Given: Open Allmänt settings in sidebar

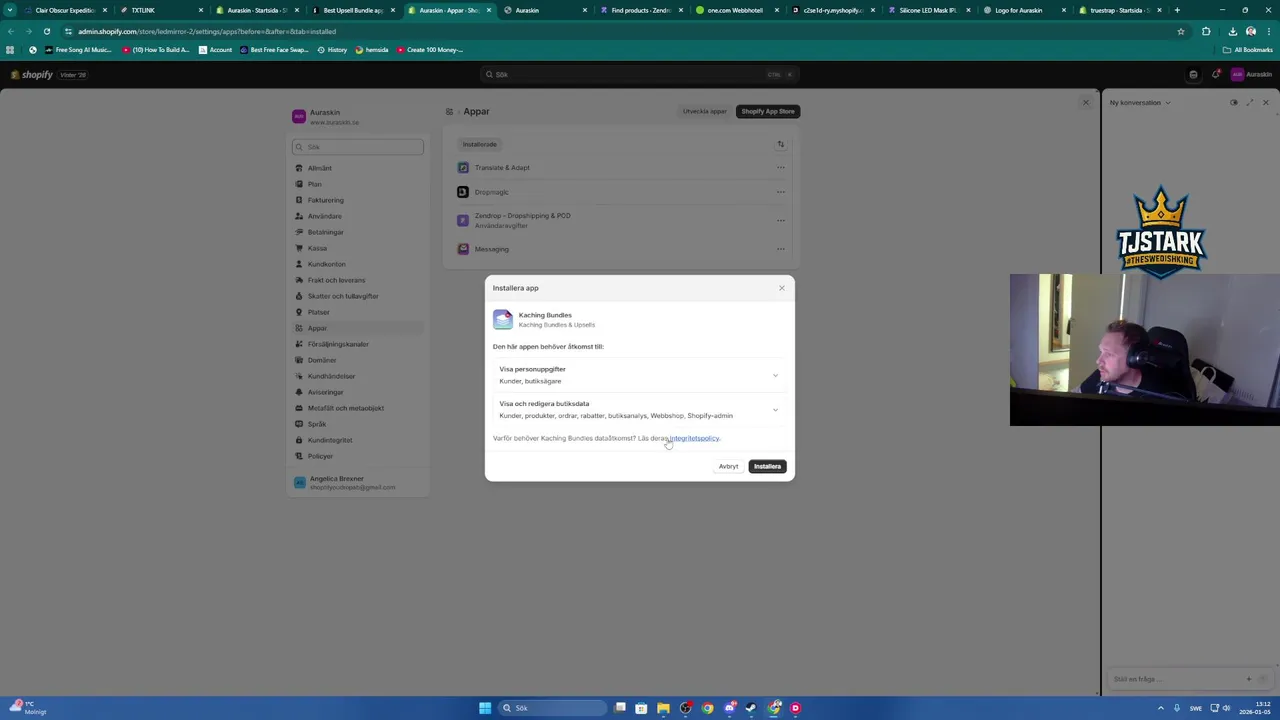Looking at the screenshot, I should [358, 168].
